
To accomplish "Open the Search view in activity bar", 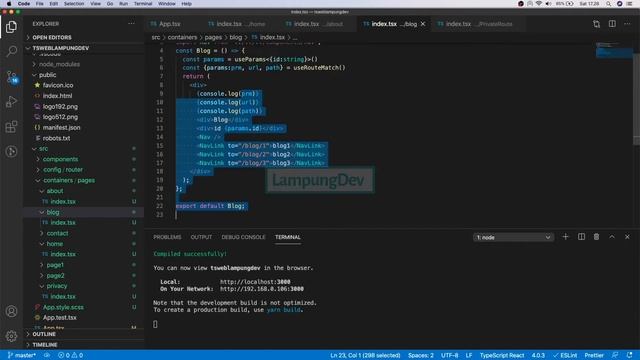I will [x=11, y=51].
